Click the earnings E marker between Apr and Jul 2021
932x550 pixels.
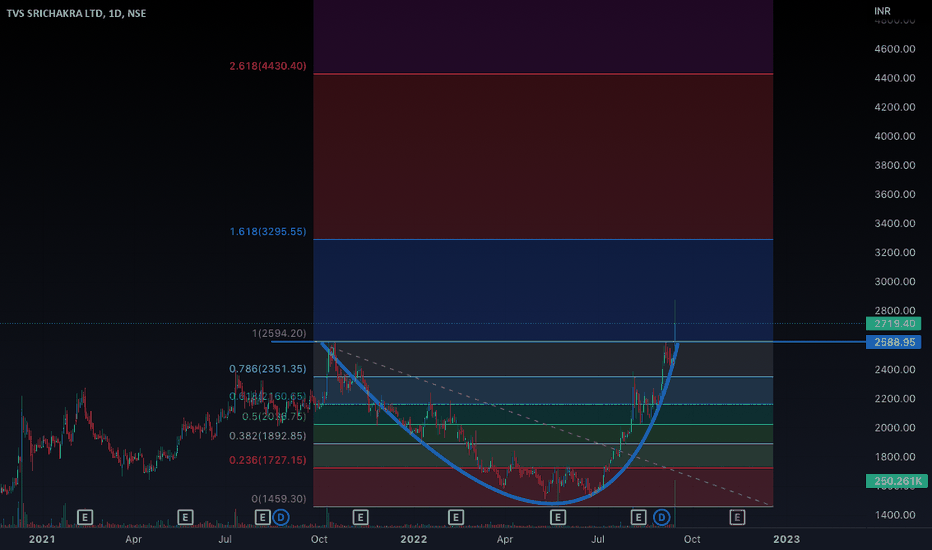pos(185,517)
